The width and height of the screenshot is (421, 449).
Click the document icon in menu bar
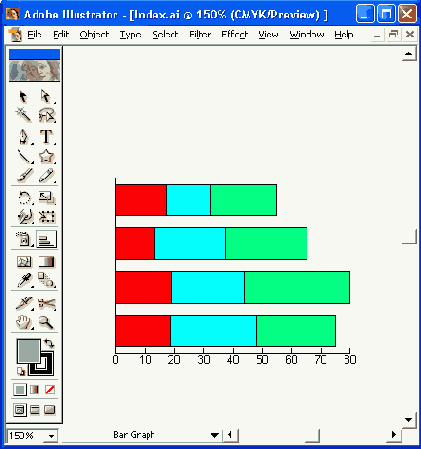tap(15, 35)
